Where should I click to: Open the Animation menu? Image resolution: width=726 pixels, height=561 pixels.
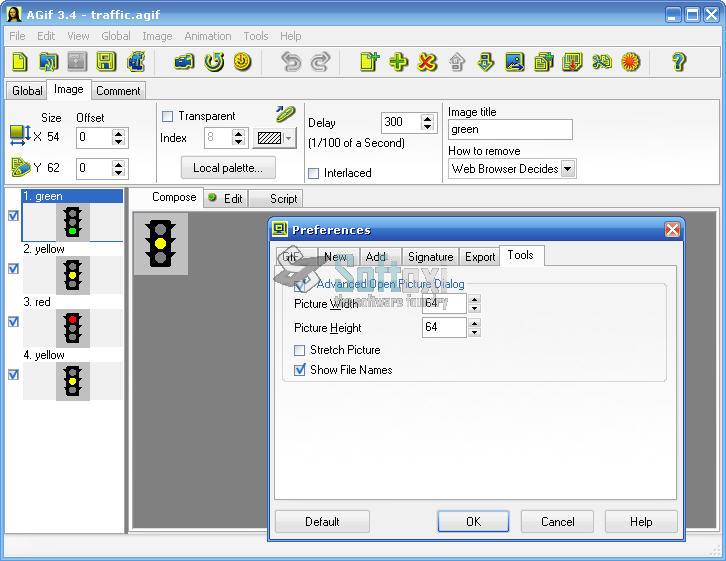207,36
